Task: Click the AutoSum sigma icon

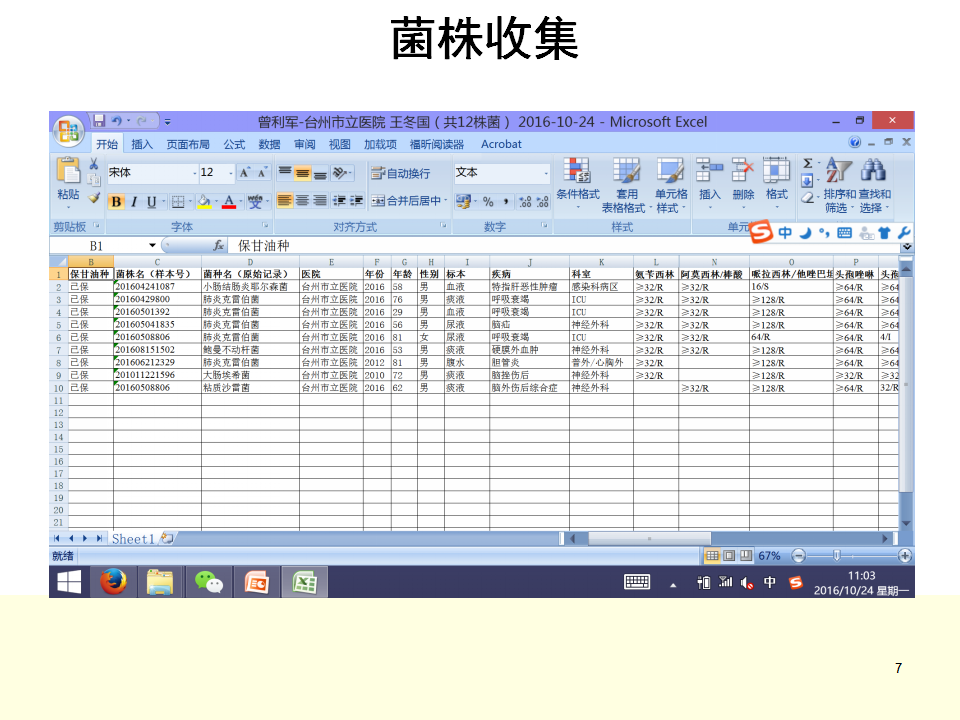Action: pyautogui.click(x=808, y=163)
